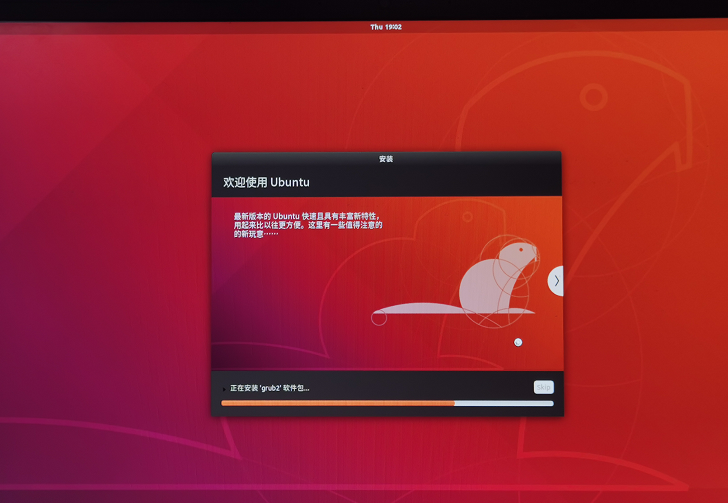Expand install details triangle beside grub2 message

click(x=225, y=389)
